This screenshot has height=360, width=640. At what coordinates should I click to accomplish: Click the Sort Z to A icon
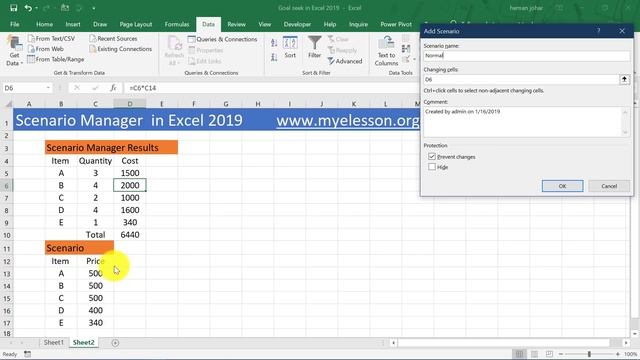click(x=274, y=58)
